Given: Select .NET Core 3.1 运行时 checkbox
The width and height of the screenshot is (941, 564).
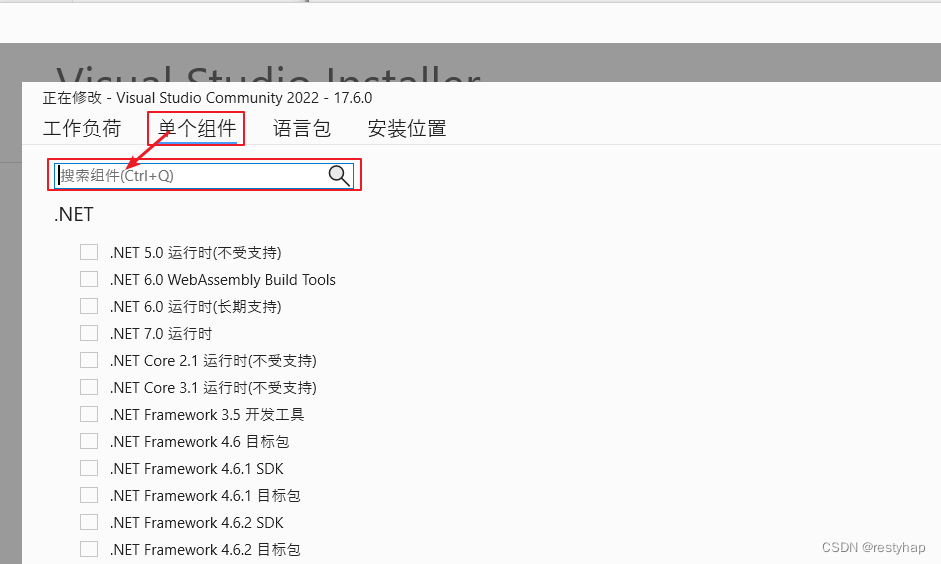Looking at the screenshot, I should pyautogui.click(x=89, y=387).
